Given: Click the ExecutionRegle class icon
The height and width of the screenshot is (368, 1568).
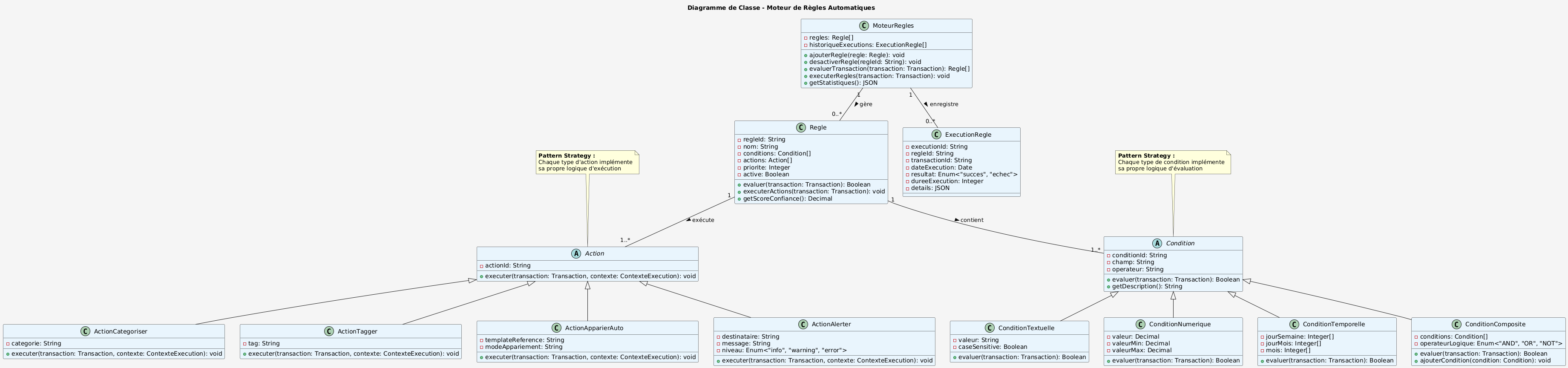Looking at the screenshot, I should (x=937, y=135).
